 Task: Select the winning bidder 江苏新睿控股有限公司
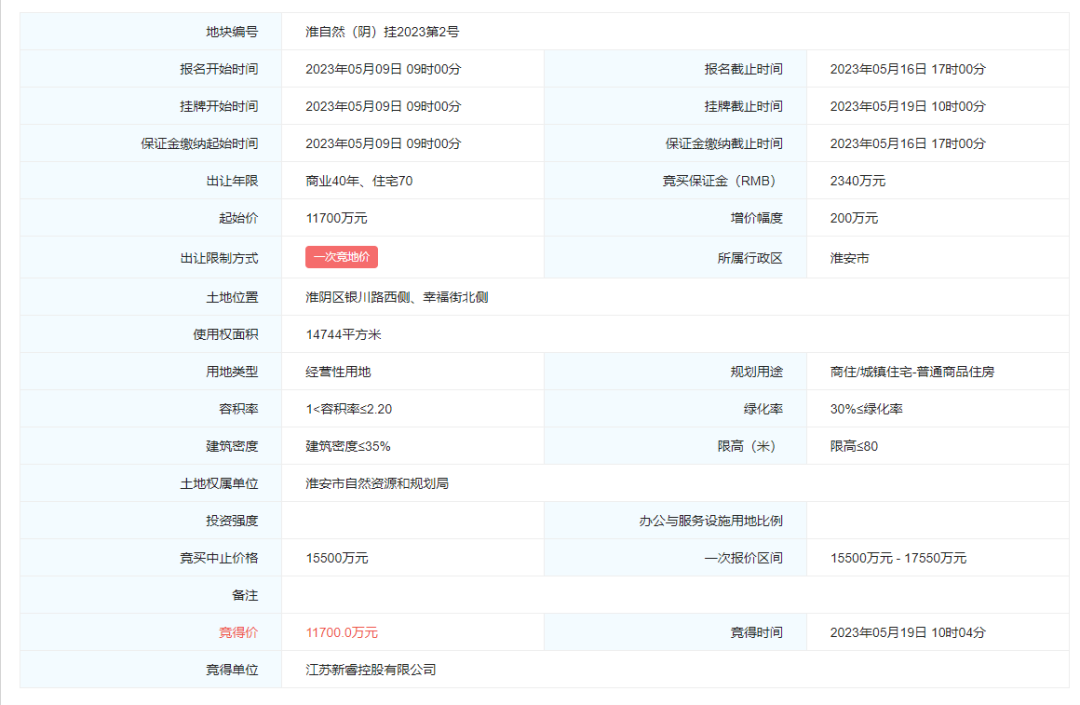[x=371, y=669]
